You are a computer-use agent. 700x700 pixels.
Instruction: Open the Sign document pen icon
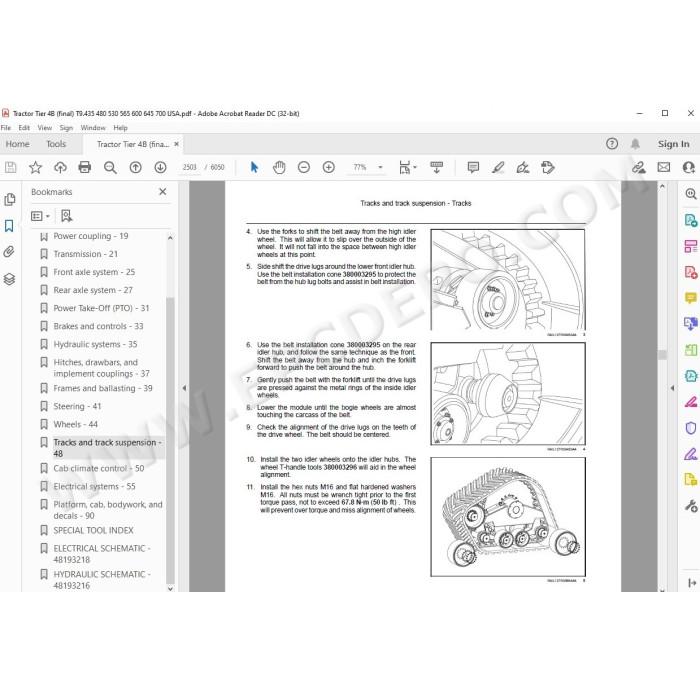pos(523,167)
